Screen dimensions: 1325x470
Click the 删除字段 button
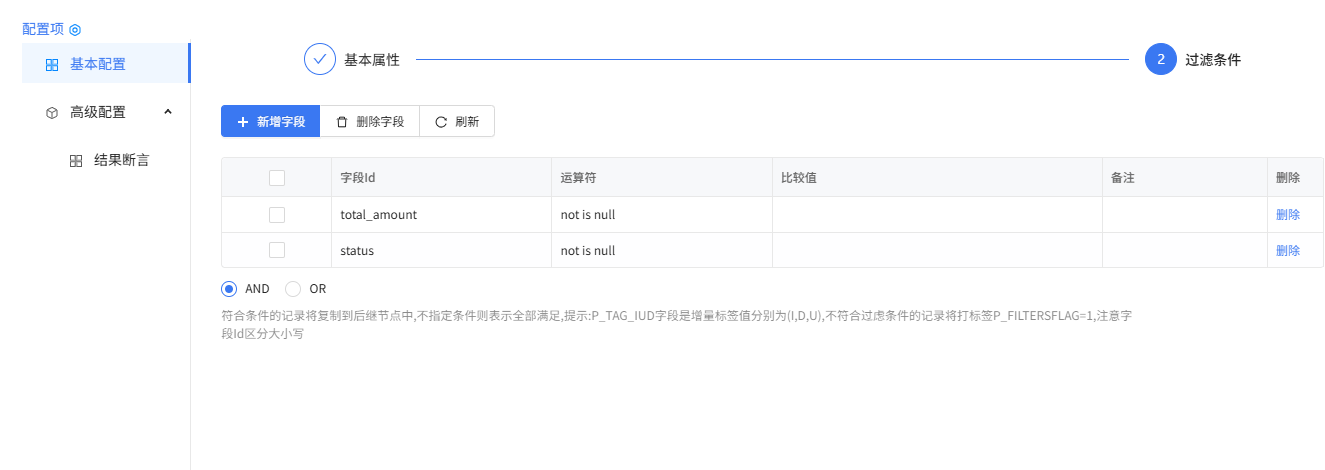point(370,122)
